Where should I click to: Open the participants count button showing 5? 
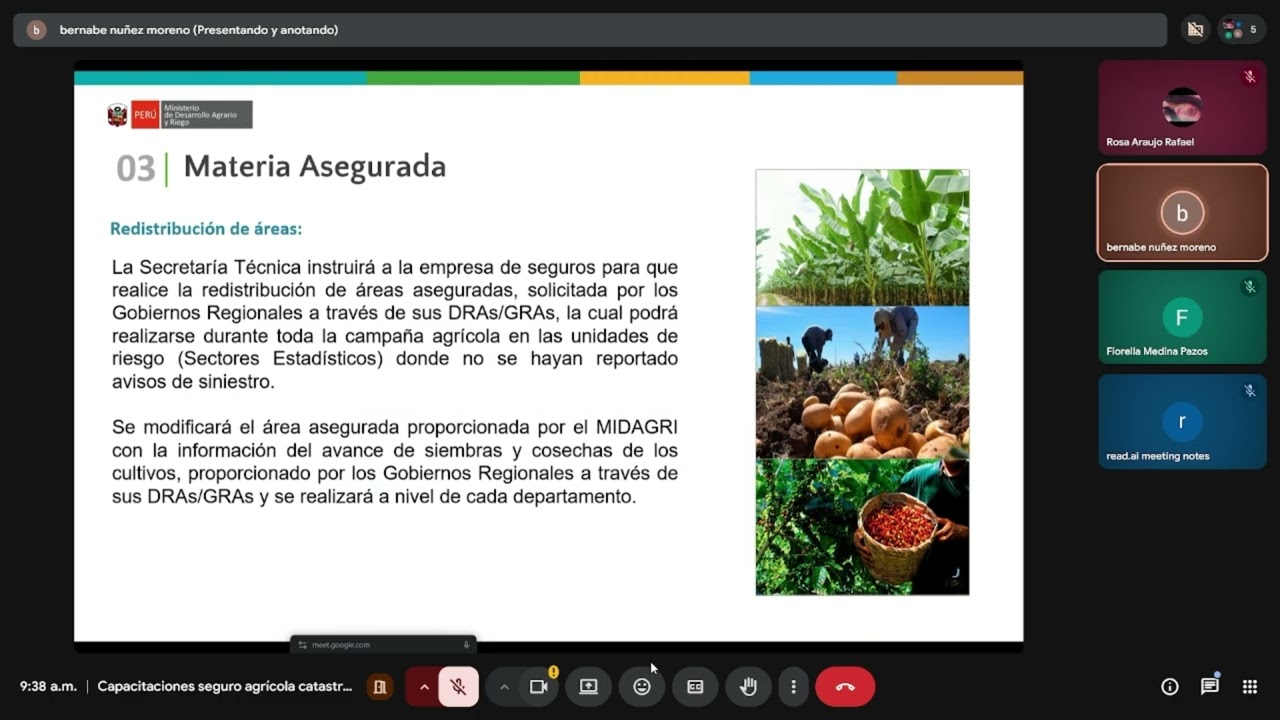[x=1242, y=30]
